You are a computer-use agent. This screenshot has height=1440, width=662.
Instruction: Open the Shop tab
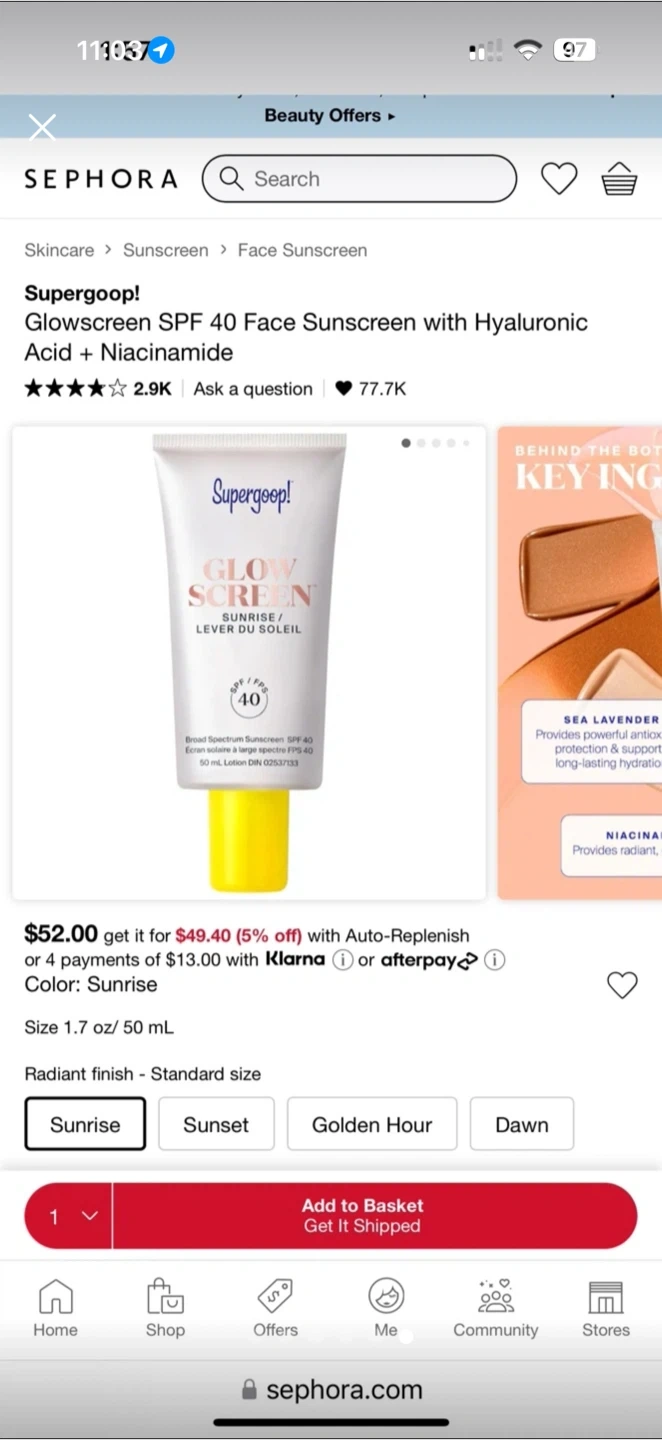[x=165, y=1308]
